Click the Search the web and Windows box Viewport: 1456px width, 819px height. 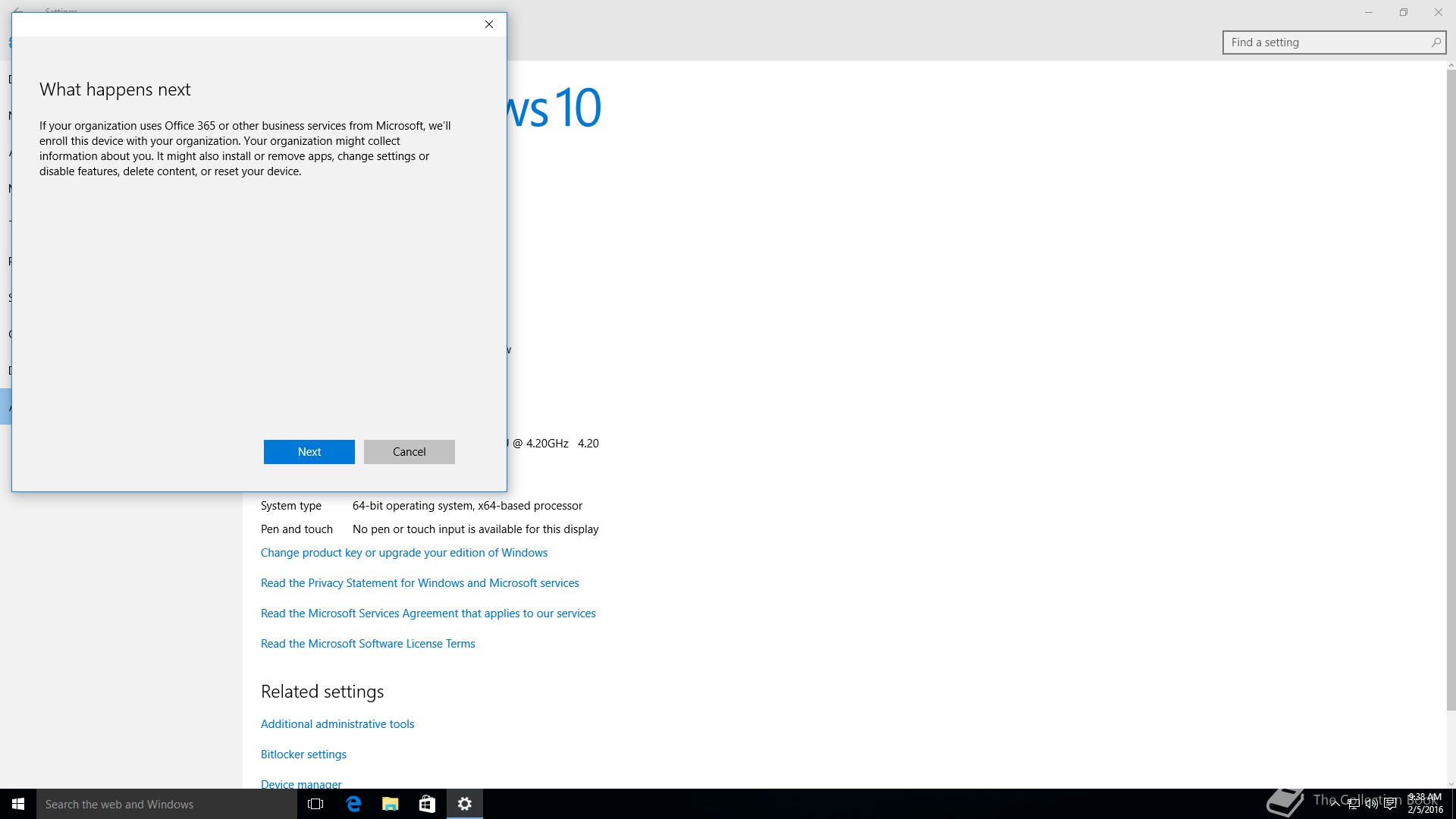(x=167, y=804)
